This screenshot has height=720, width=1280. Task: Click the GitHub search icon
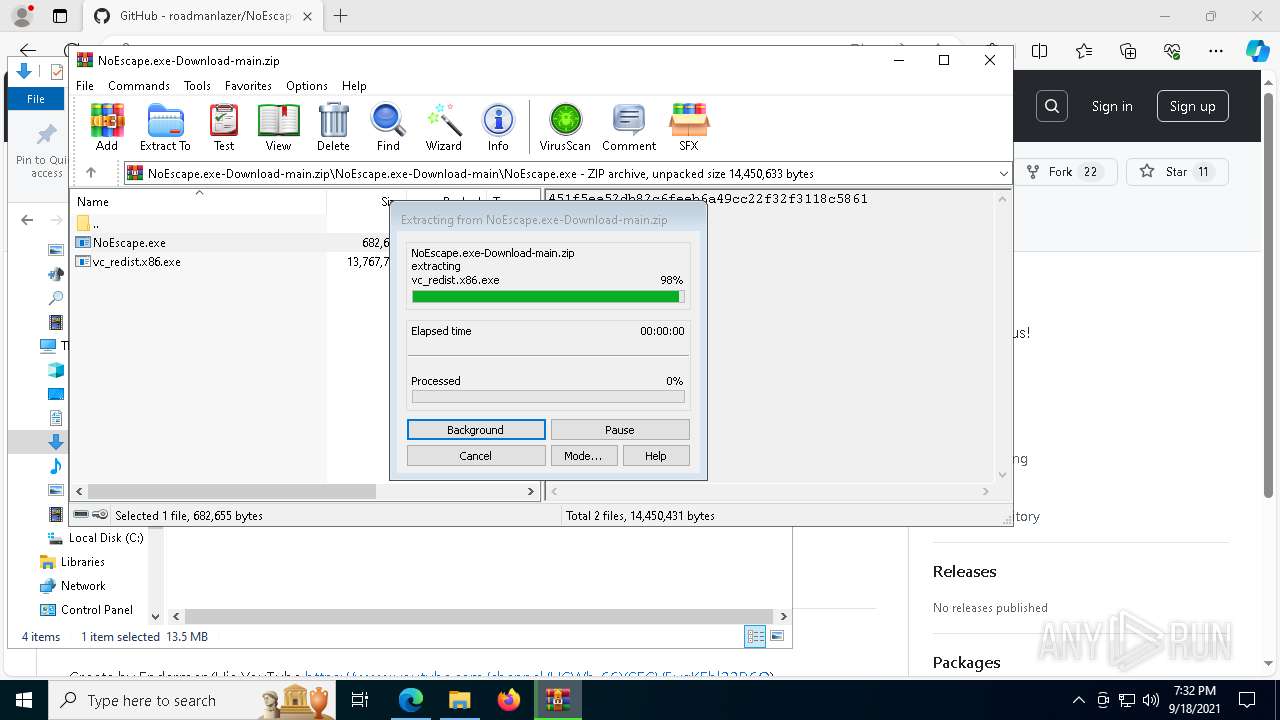(1052, 107)
